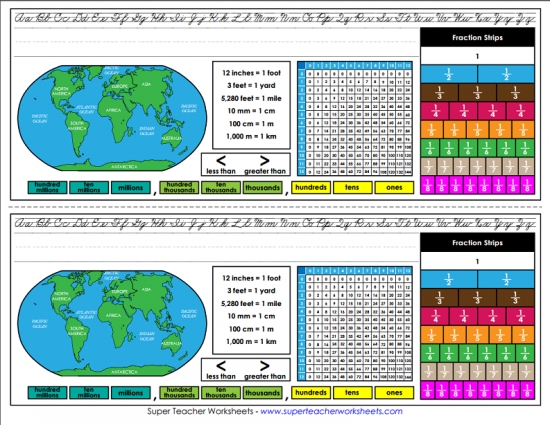This screenshot has width=550, height=425.
Task: Click 'NORTH AMERICA' label on upper world map
Action: point(61,91)
